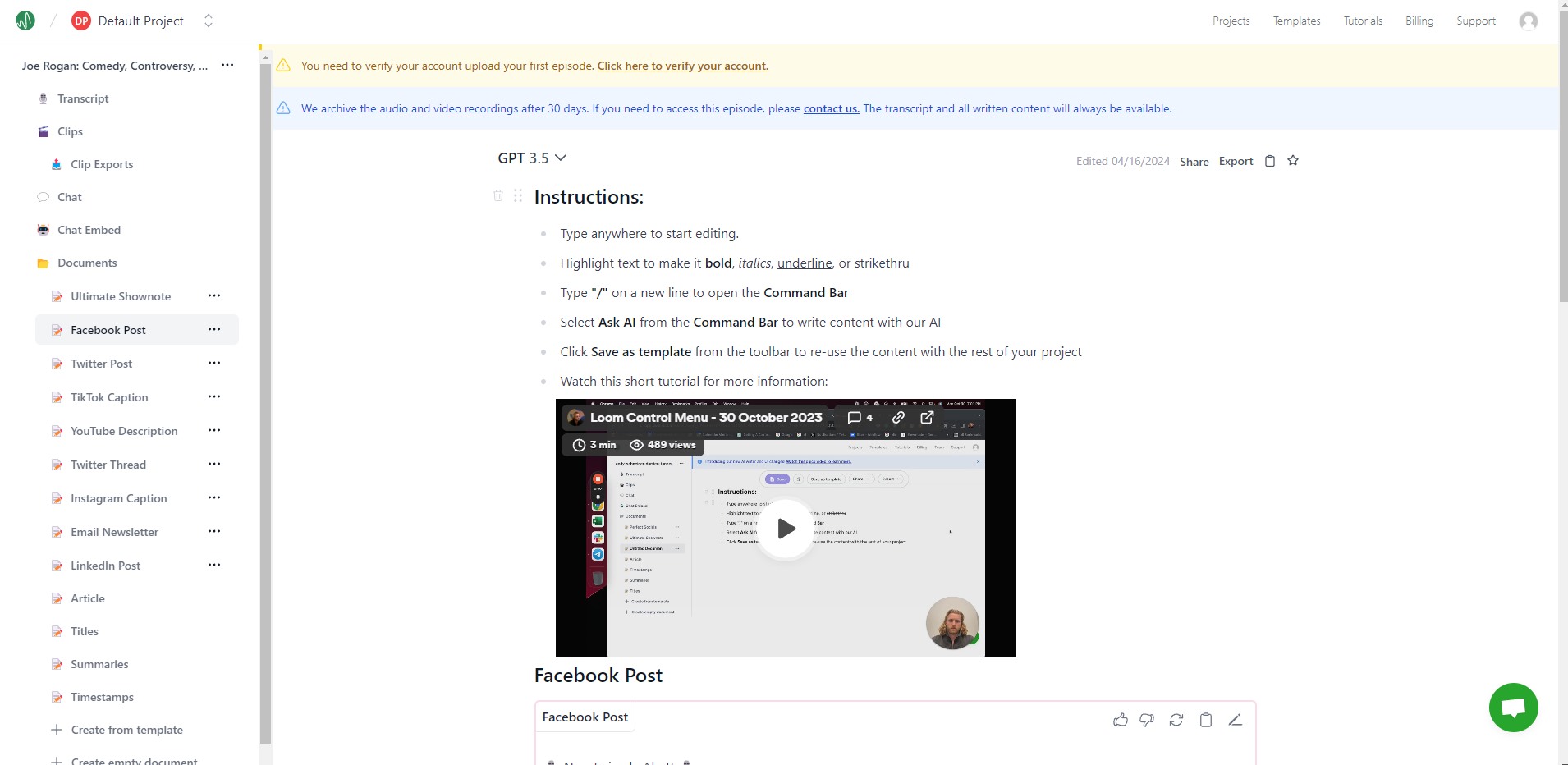Go to the Projects page
The image size is (1568, 765).
(1231, 21)
